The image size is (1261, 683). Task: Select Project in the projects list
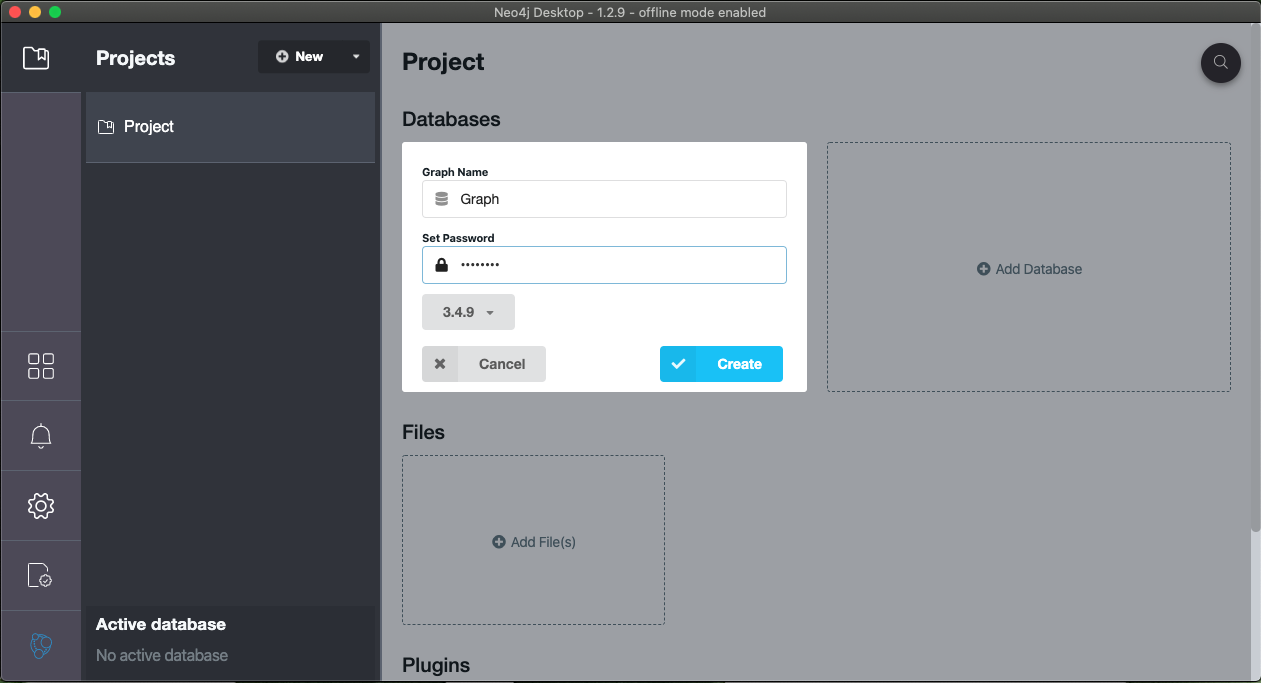pos(230,127)
